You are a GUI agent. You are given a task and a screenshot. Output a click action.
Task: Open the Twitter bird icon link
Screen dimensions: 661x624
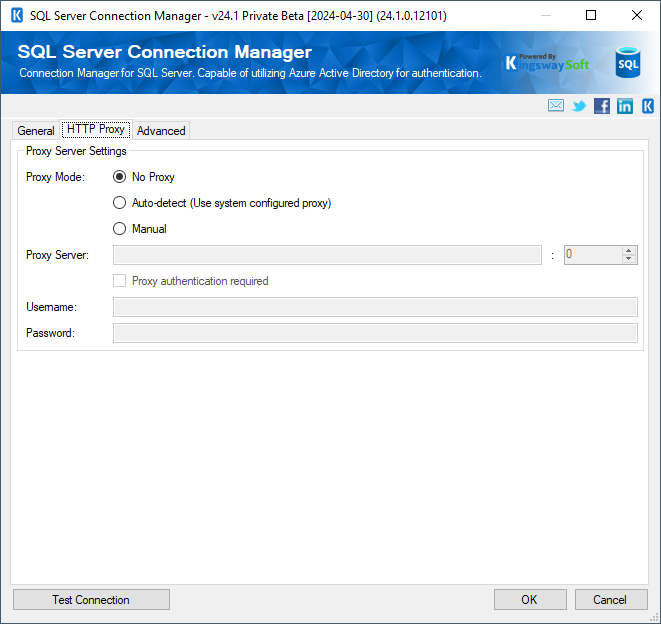578,106
